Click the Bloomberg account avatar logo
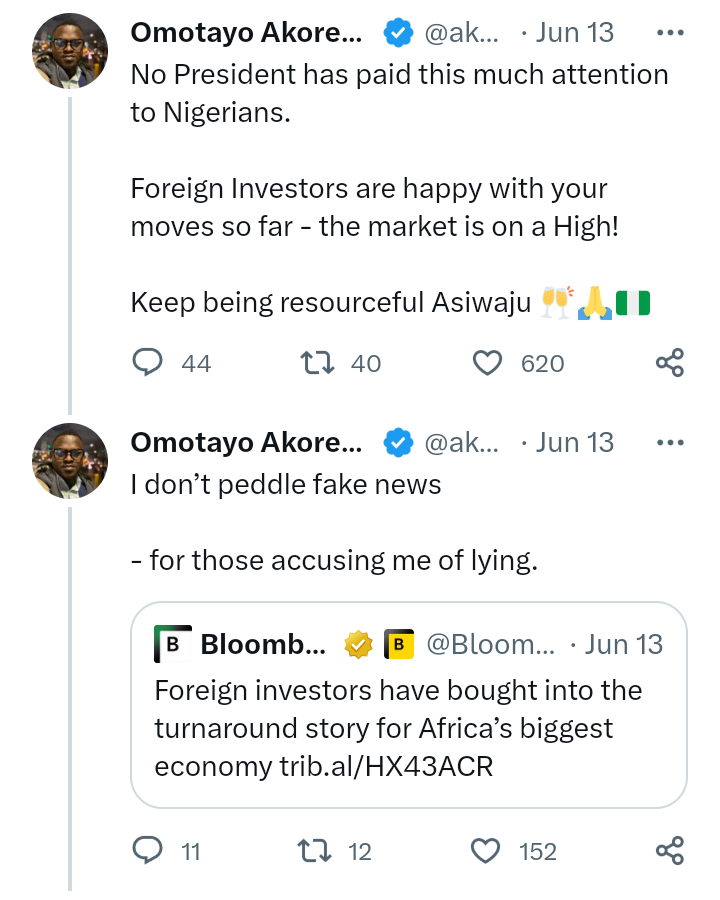The image size is (720, 900). click(172, 645)
